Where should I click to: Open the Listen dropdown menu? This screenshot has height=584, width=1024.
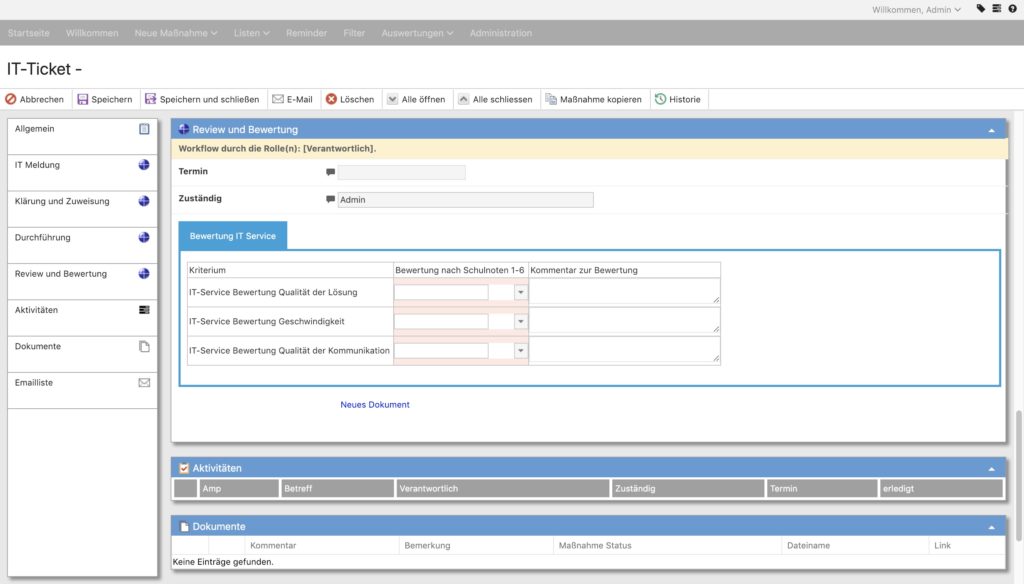point(251,33)
